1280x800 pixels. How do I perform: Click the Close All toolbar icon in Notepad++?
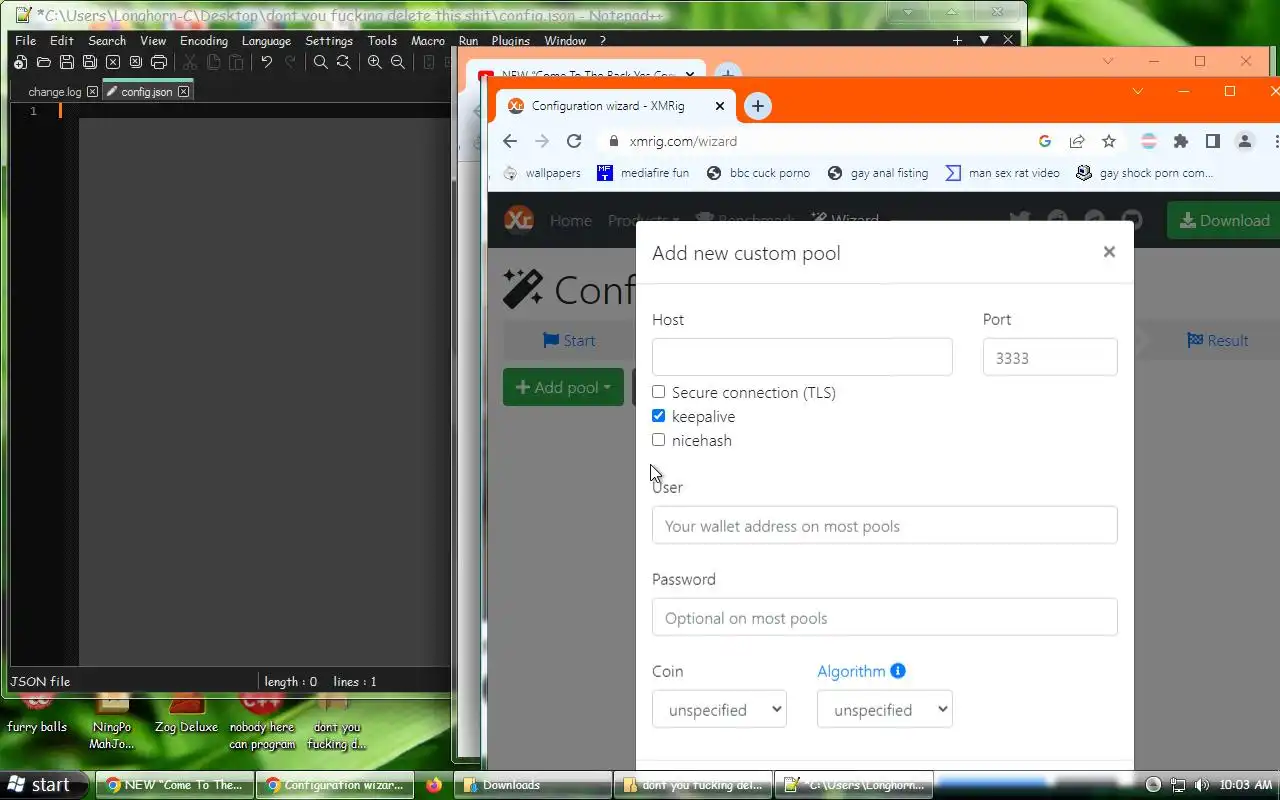click(135, 62)
